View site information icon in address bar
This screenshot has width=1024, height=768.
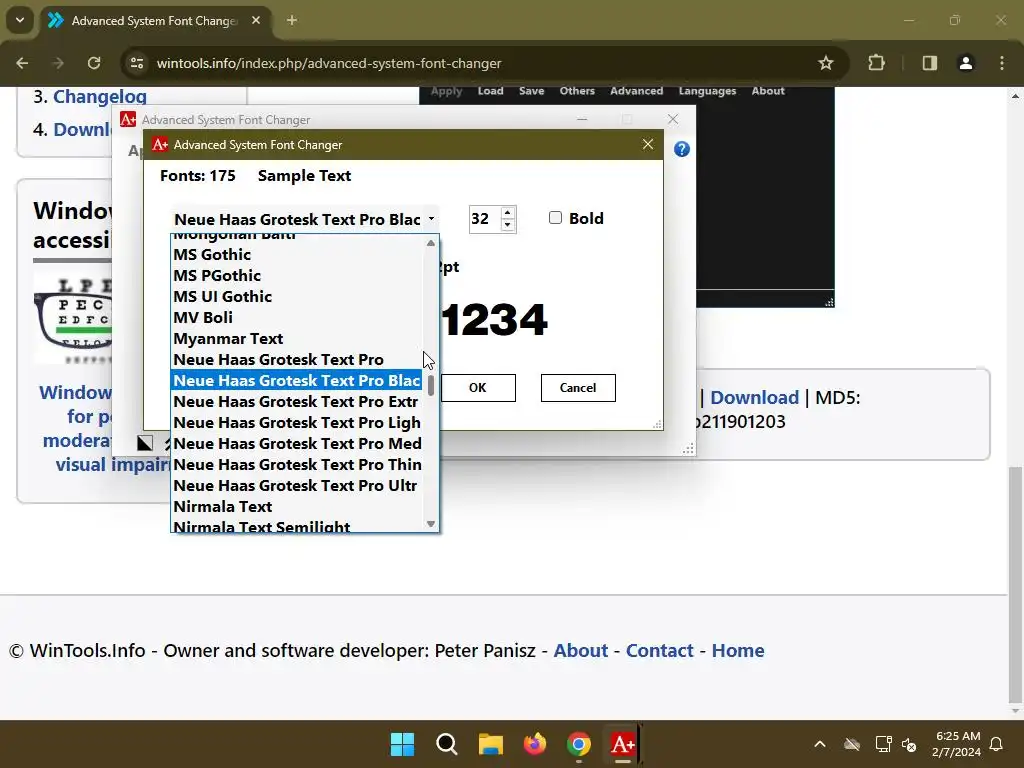(136, 63)
